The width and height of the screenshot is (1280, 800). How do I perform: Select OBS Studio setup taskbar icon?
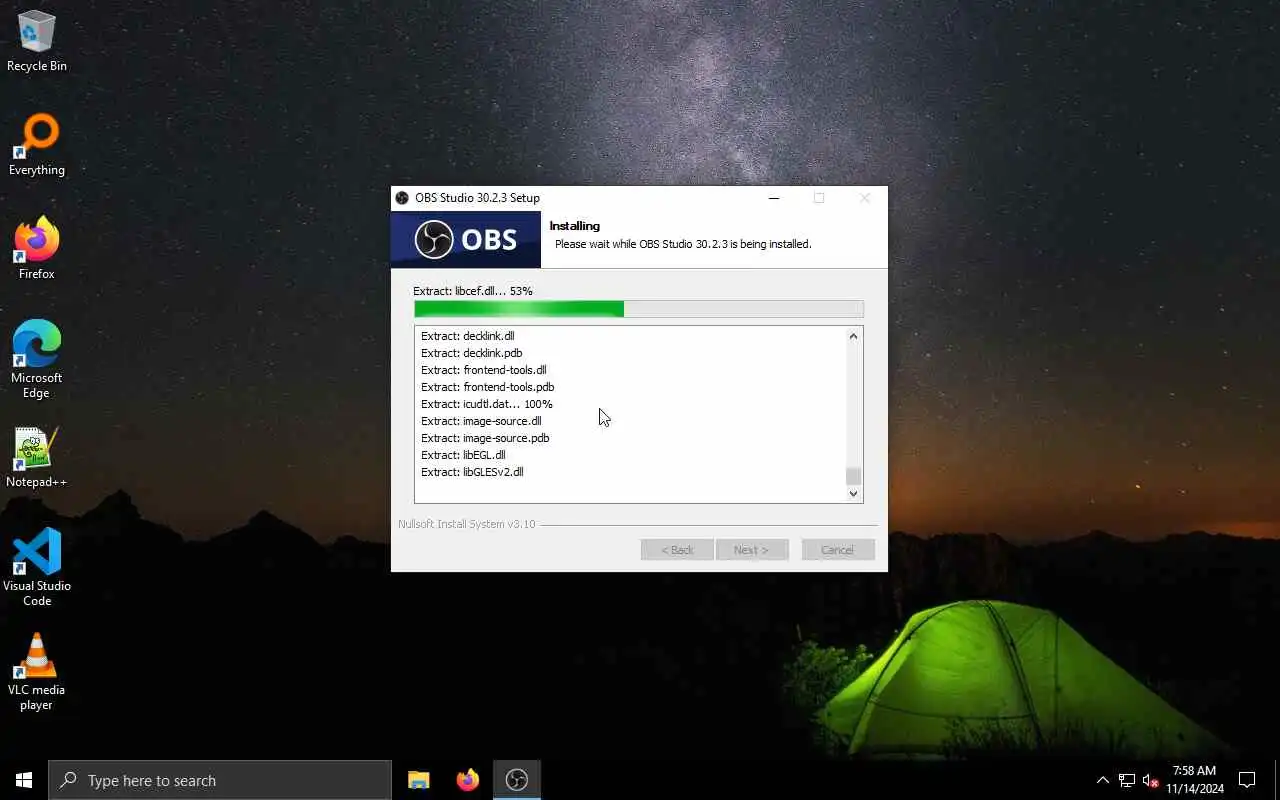click(x=517, y=780)
